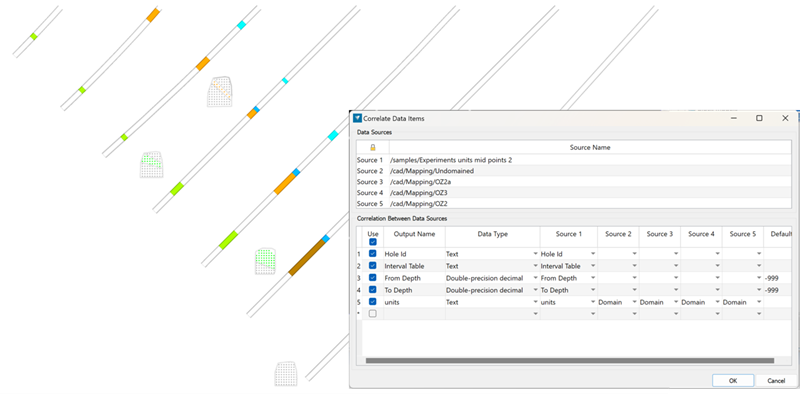Select the dotted block thumbnail with green streak
This screenshot has width=800, height=394.
pyautogui.click(x=152, y=164)
